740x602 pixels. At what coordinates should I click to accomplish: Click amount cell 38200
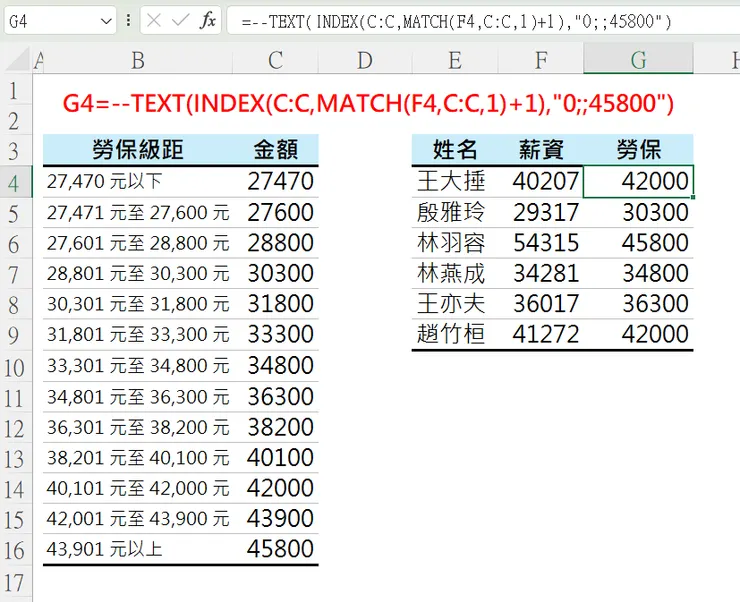pos(276,427)
